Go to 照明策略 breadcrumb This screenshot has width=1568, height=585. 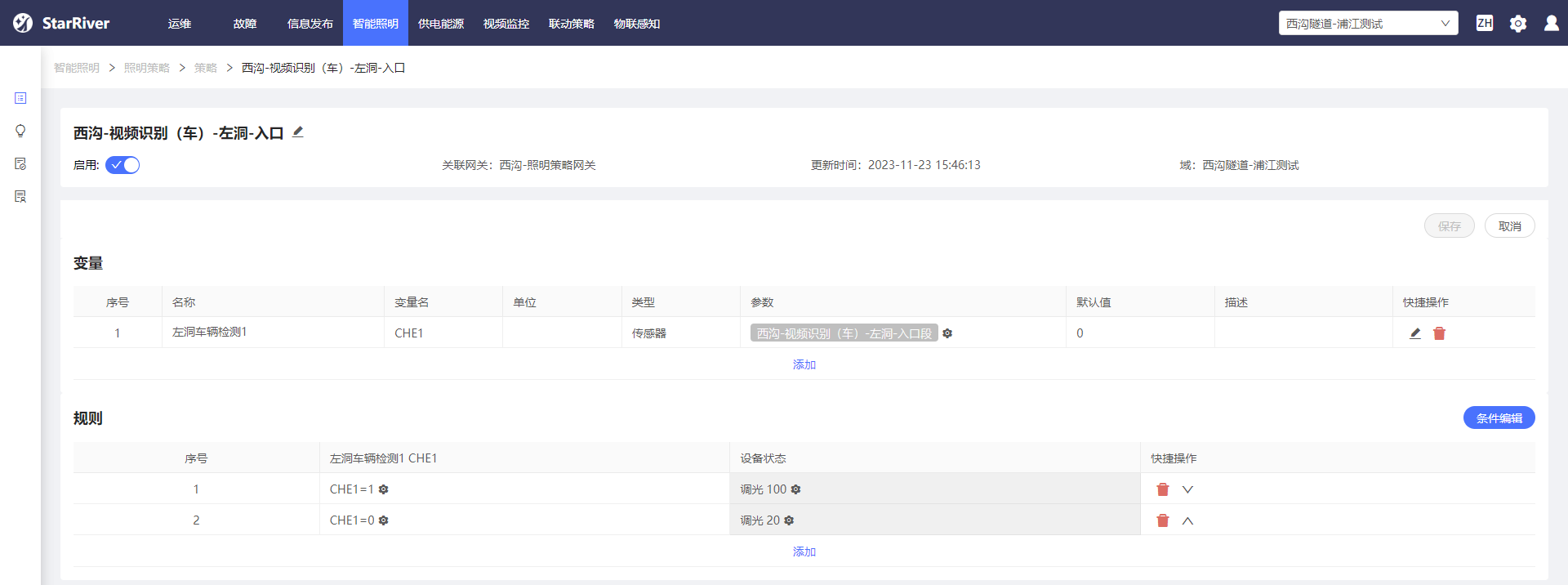tap(147, 68)
